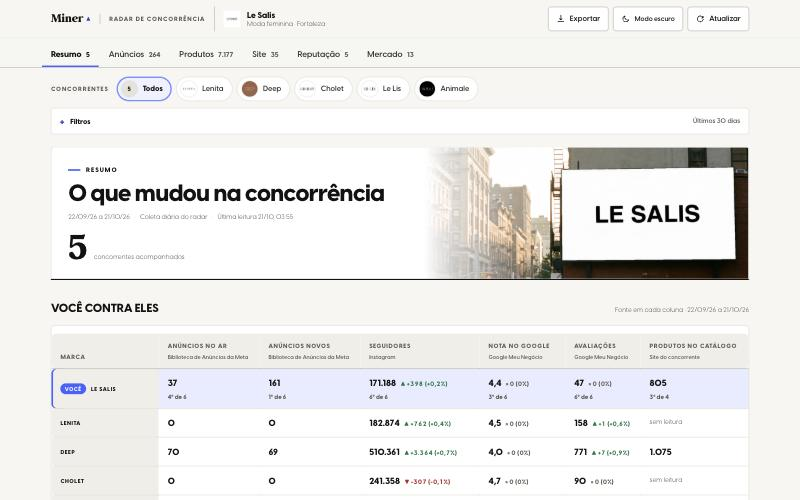
Task: Filter by competitor Animale
Action: pyautogui.click(x=446, y=89)
